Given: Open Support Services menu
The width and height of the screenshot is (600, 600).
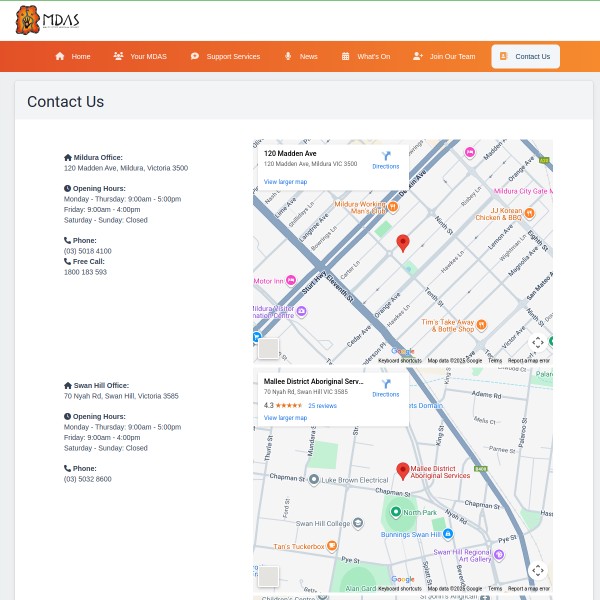Looking at the screenshot, I should tap(225, 57).
